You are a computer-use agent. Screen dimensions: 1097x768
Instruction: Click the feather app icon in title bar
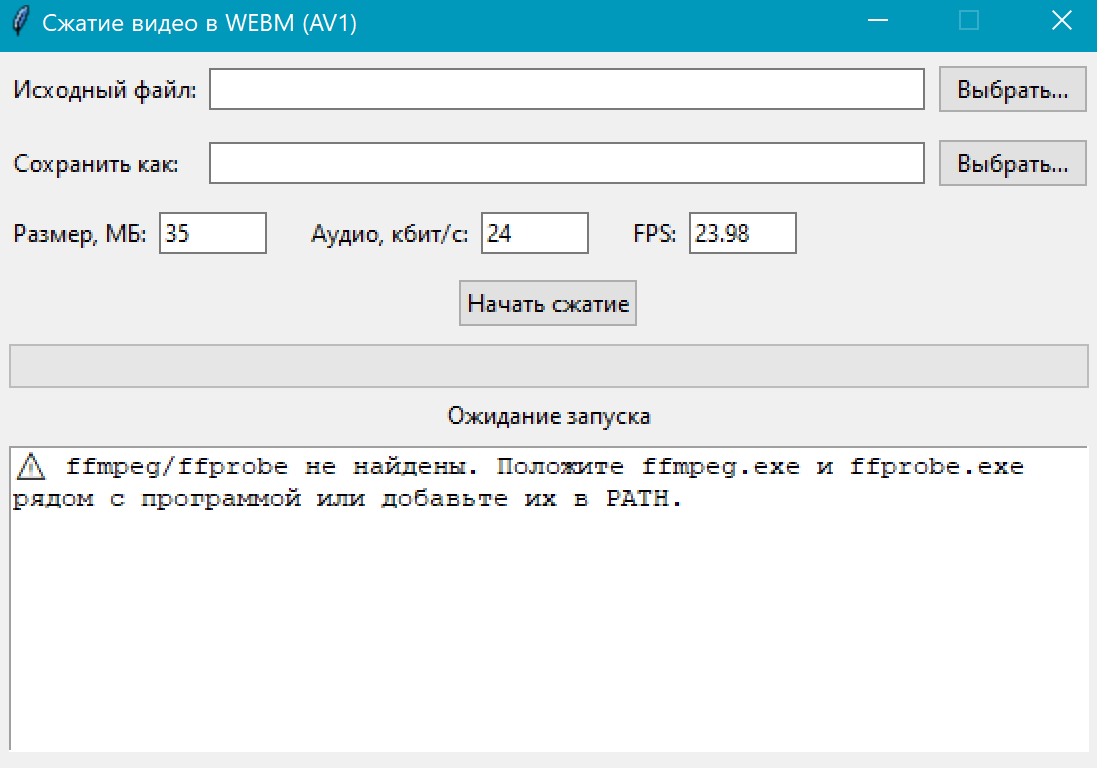[x=21, y=21]
